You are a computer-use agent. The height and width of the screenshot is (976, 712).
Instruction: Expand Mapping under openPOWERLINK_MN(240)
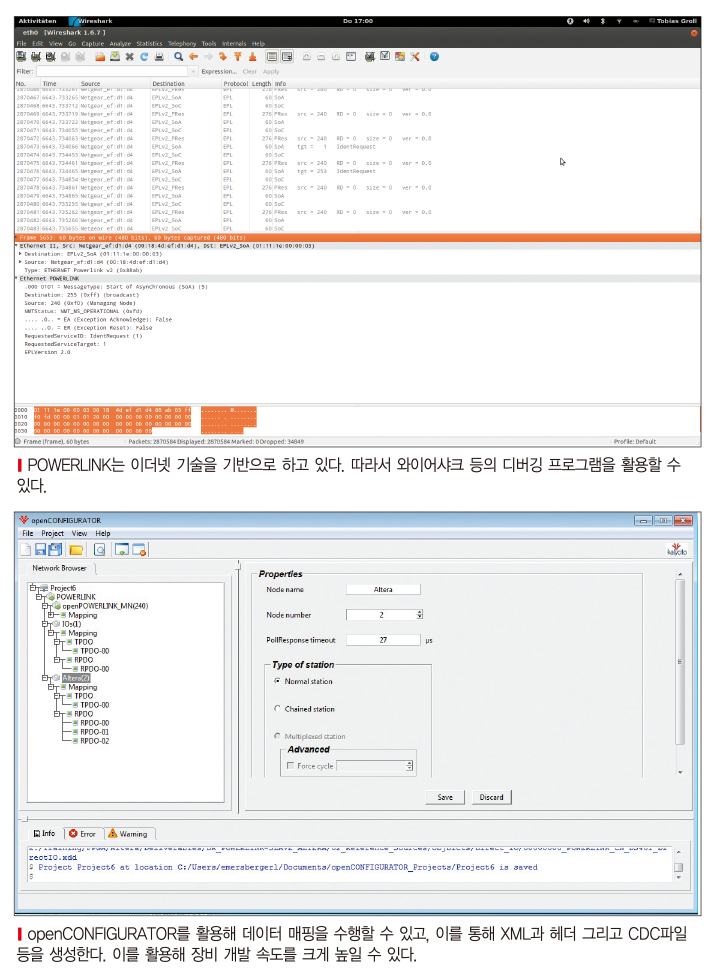coord(51,615)
